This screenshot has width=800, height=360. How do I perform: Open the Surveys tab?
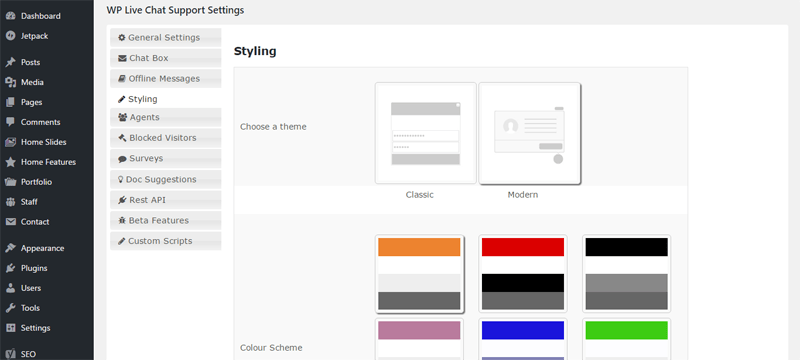pyautogui.click(x=166, y=159)
